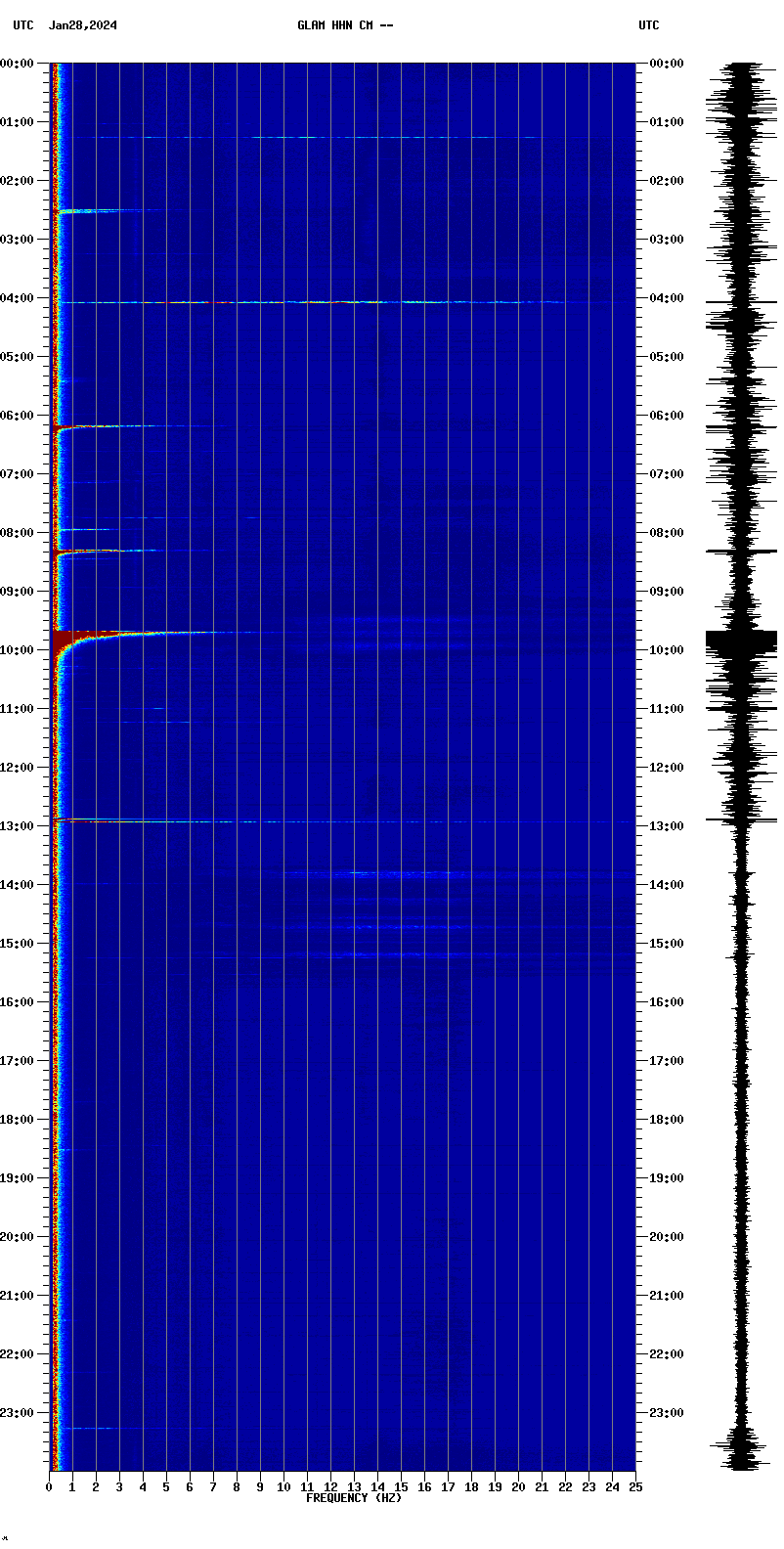Viewport: 784px width, 1549px height.
Task: Select the 18:00 label on right time axis
Action: (x=666, y=1120)
